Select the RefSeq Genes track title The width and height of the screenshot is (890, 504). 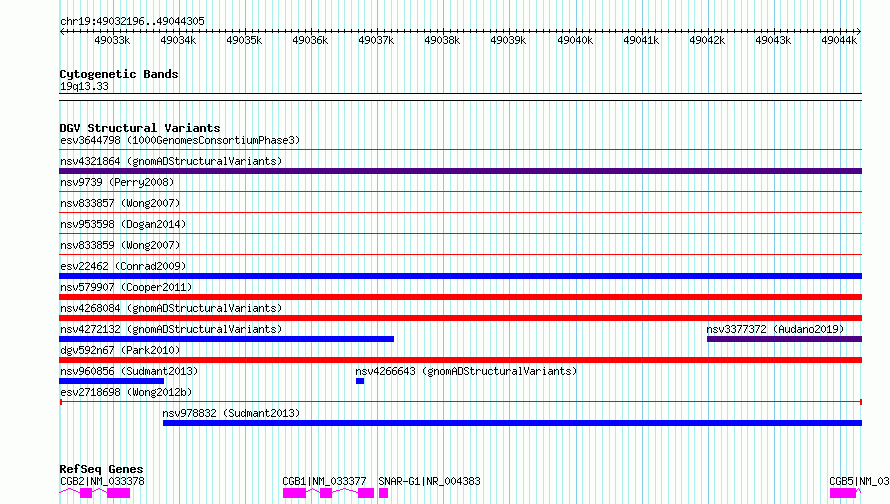pyautogui.click(x=101, y=469)
